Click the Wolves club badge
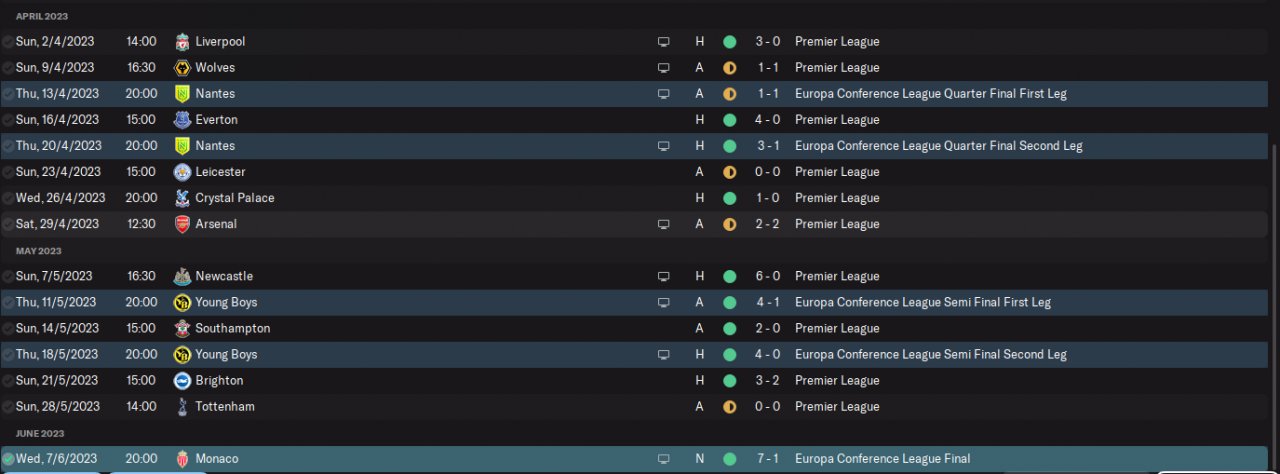The width and height of the screenshot is (1280, 474). pos(182,68)
